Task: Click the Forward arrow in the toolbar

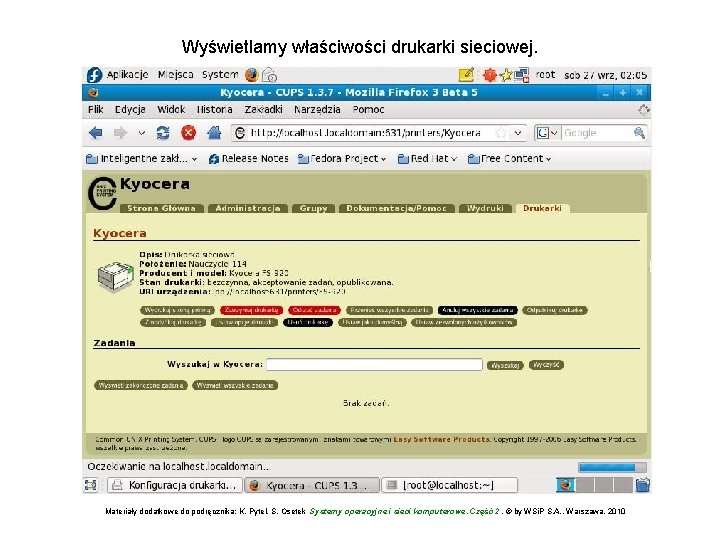Action: click(120, 133)
